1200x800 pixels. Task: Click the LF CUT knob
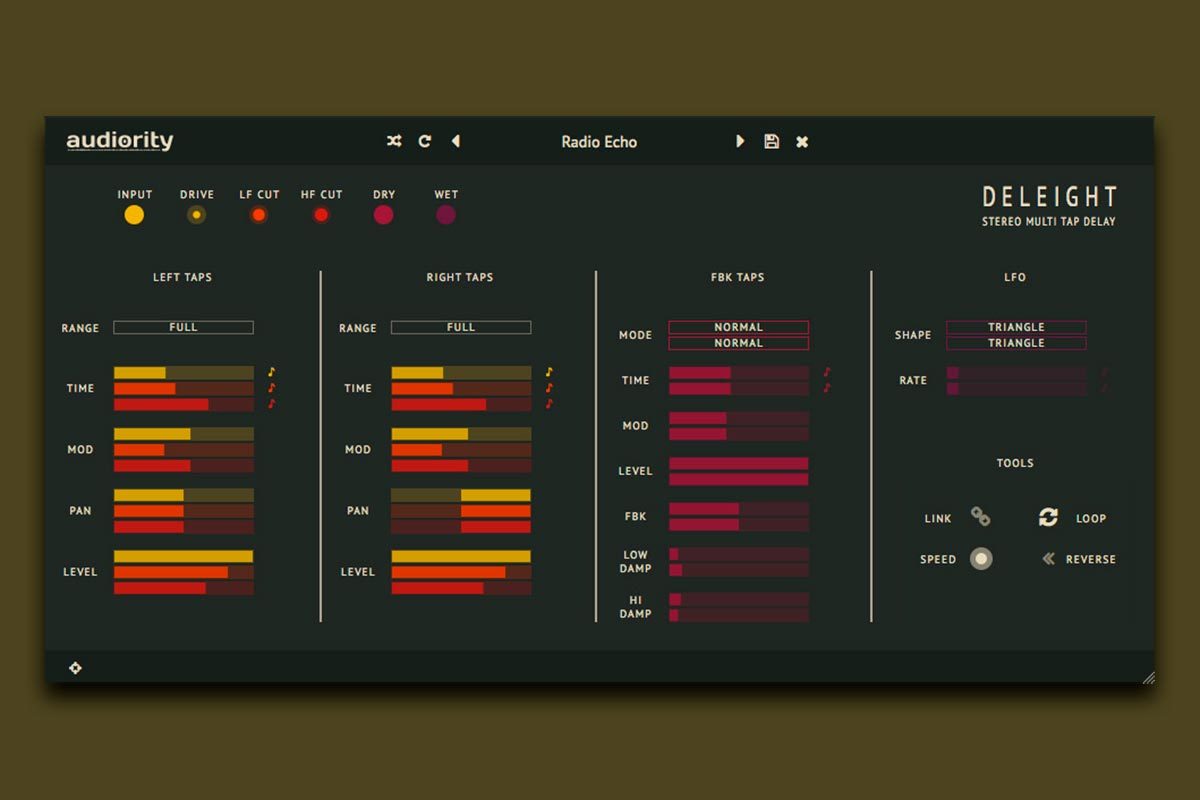coord(259,215)
